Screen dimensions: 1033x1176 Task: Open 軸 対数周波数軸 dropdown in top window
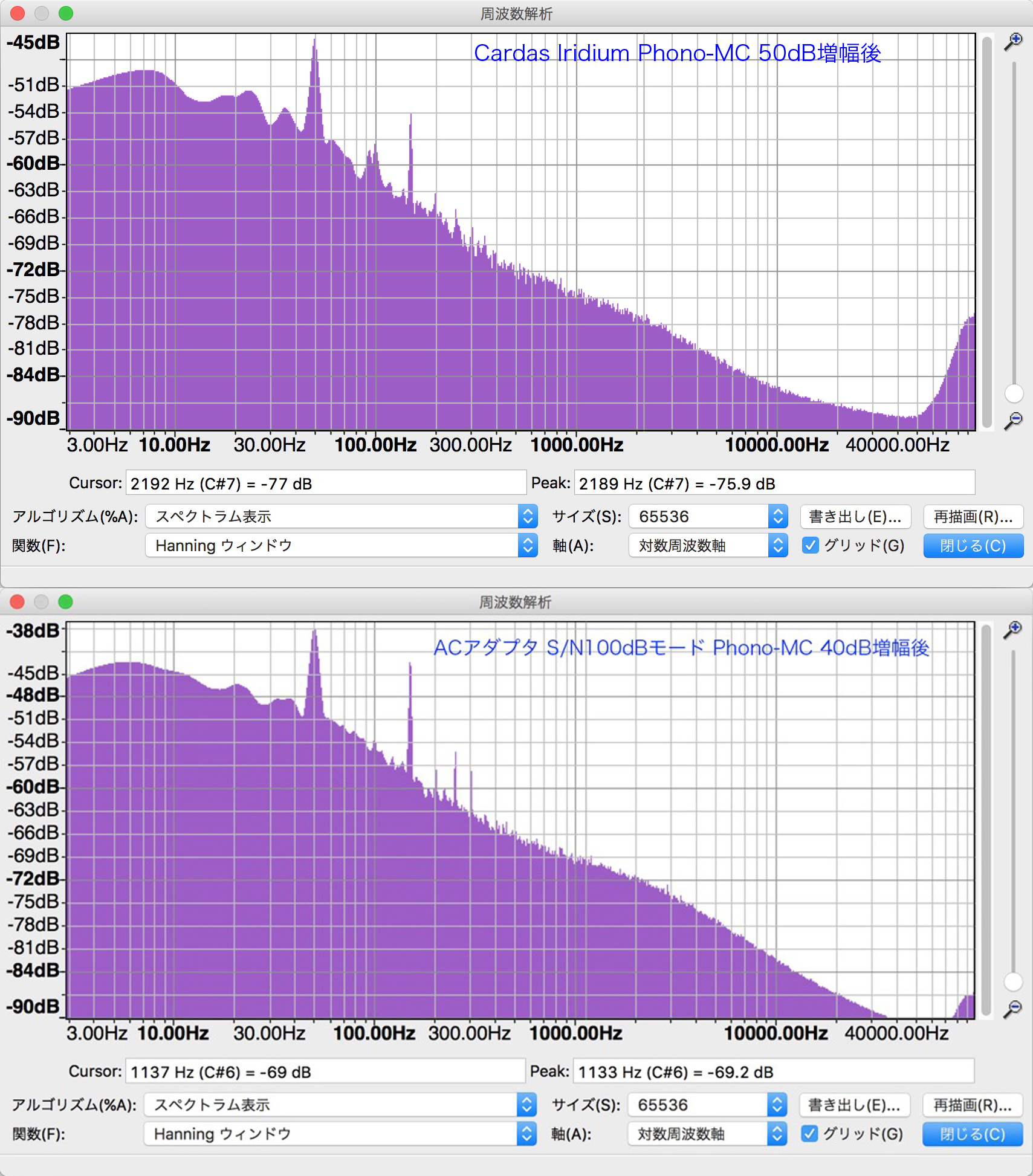[x=708, y=546]
